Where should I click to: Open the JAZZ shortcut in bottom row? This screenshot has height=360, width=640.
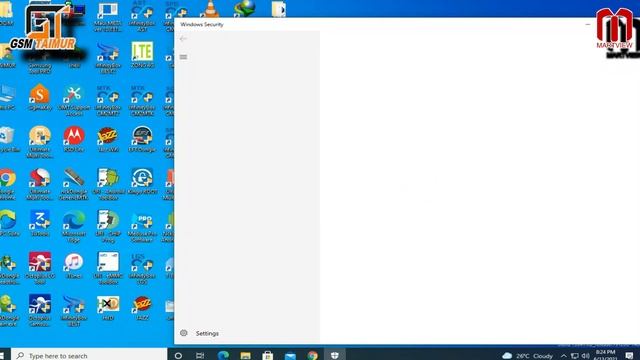142,308
